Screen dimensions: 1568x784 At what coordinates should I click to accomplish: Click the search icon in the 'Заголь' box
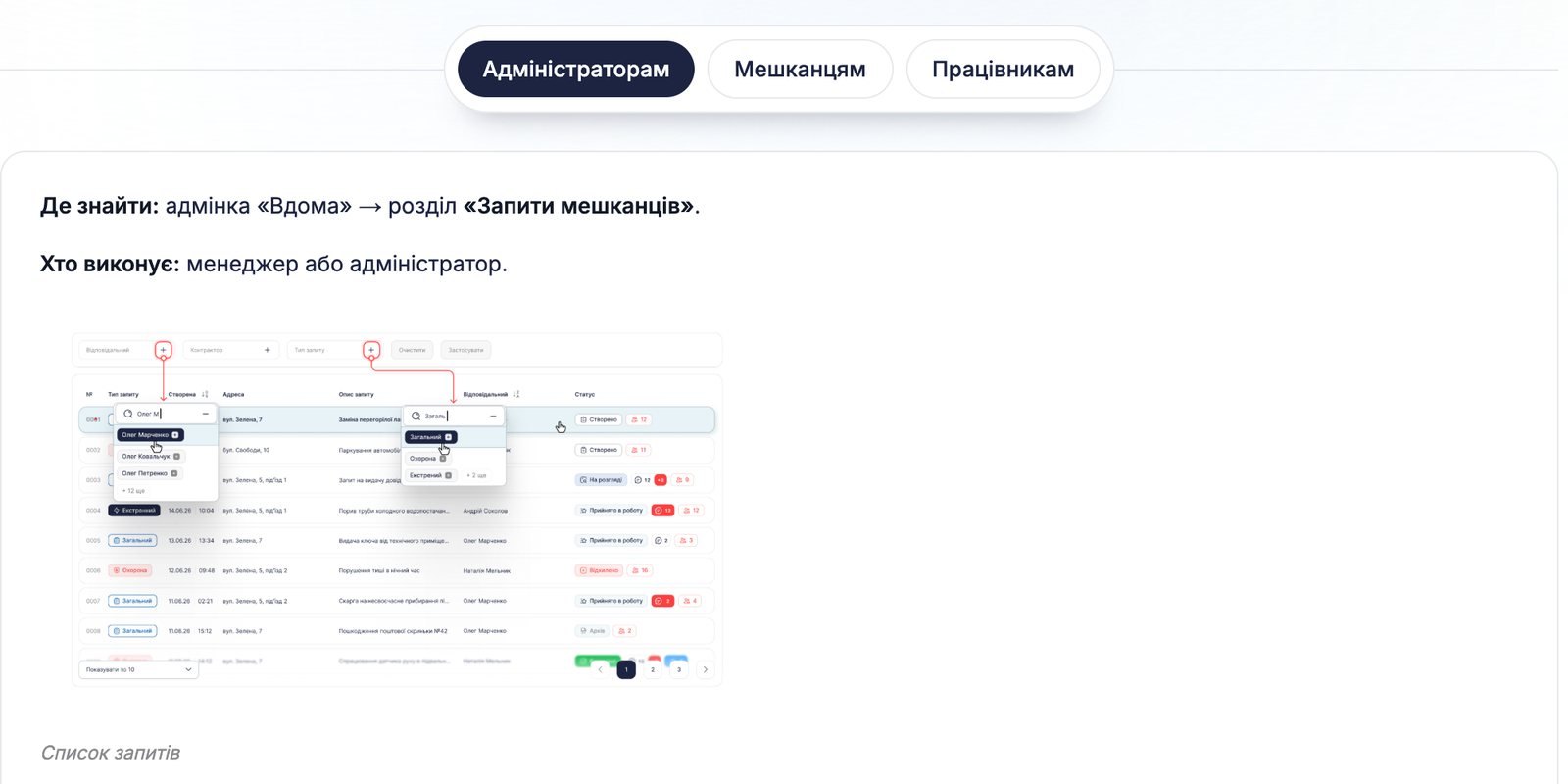[x=416, y=416]
